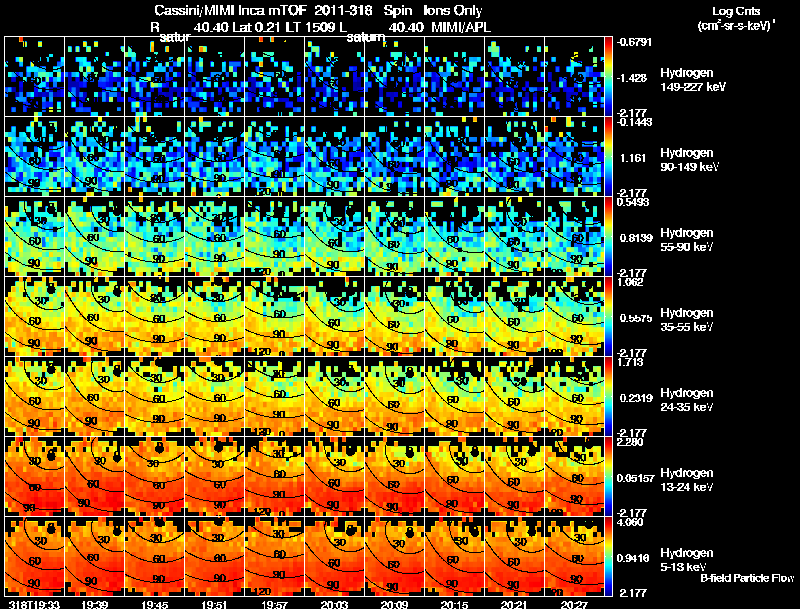Click the Hydrogen 24-35 keV color bar
The image size is (800, 609).
click(x=610, y=397)
